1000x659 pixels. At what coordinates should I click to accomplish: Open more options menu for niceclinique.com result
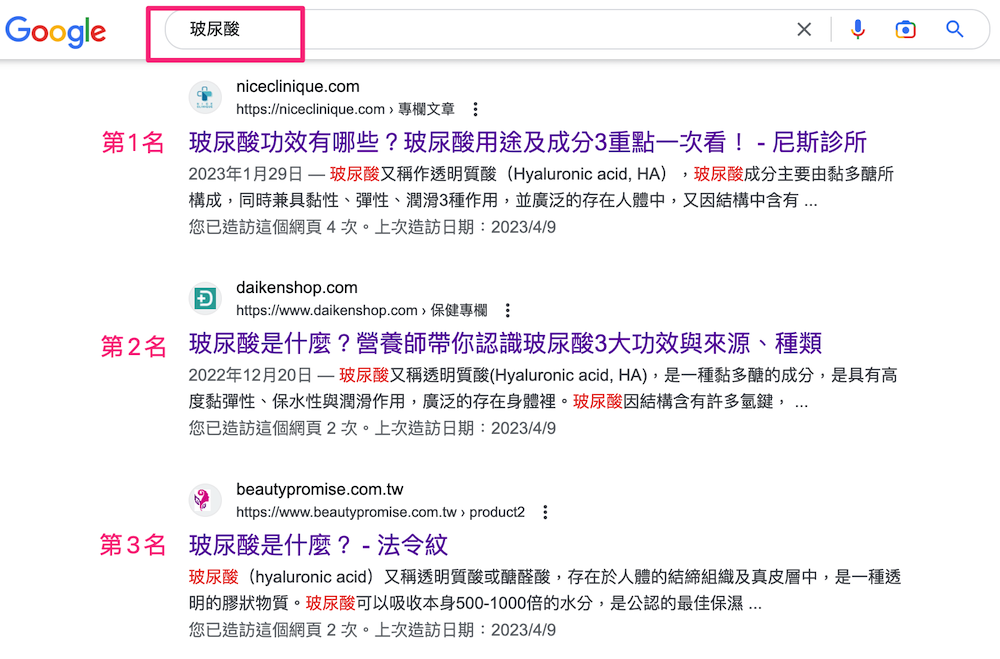(475, 109)
